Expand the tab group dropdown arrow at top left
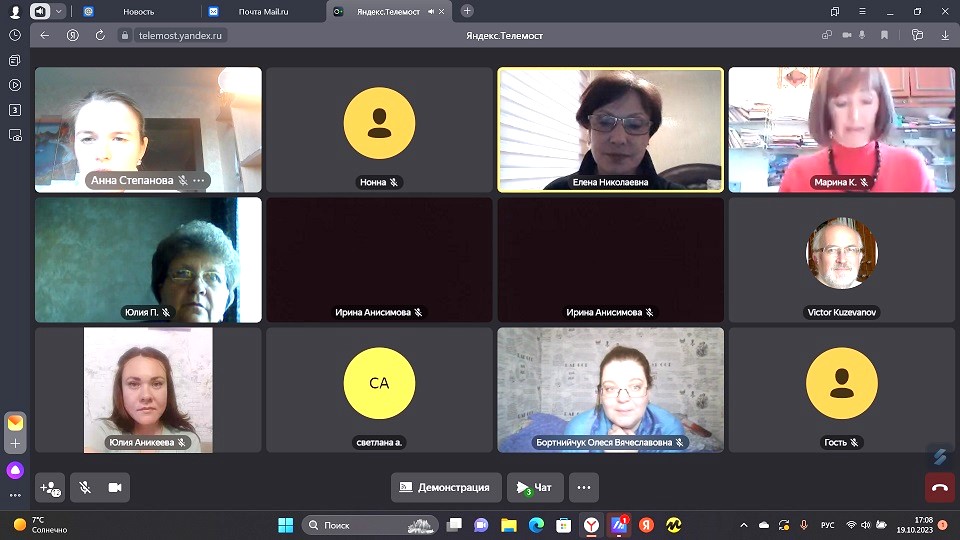The image size is (960, 540). pos(60,11)
